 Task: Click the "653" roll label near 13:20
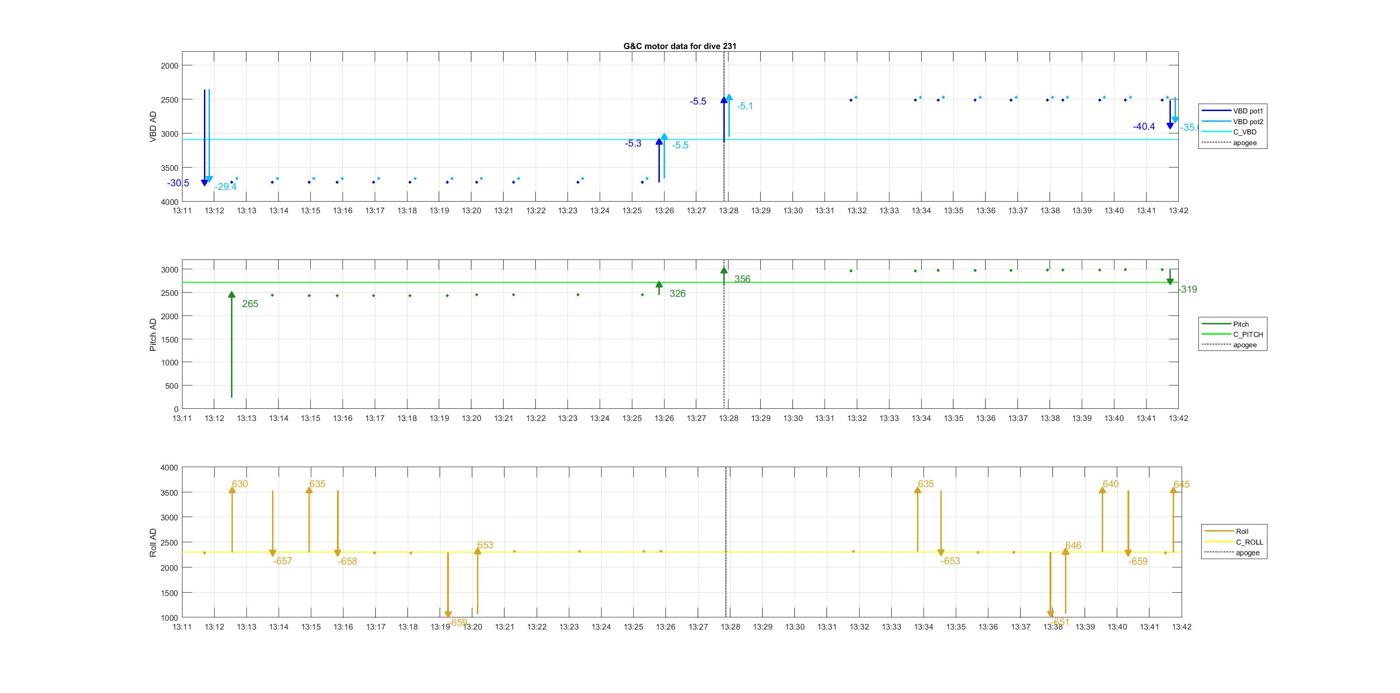coord(485,546)
